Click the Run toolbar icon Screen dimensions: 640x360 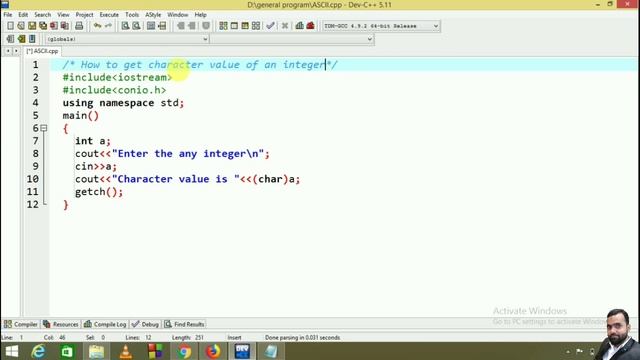[x=234, y=26]
